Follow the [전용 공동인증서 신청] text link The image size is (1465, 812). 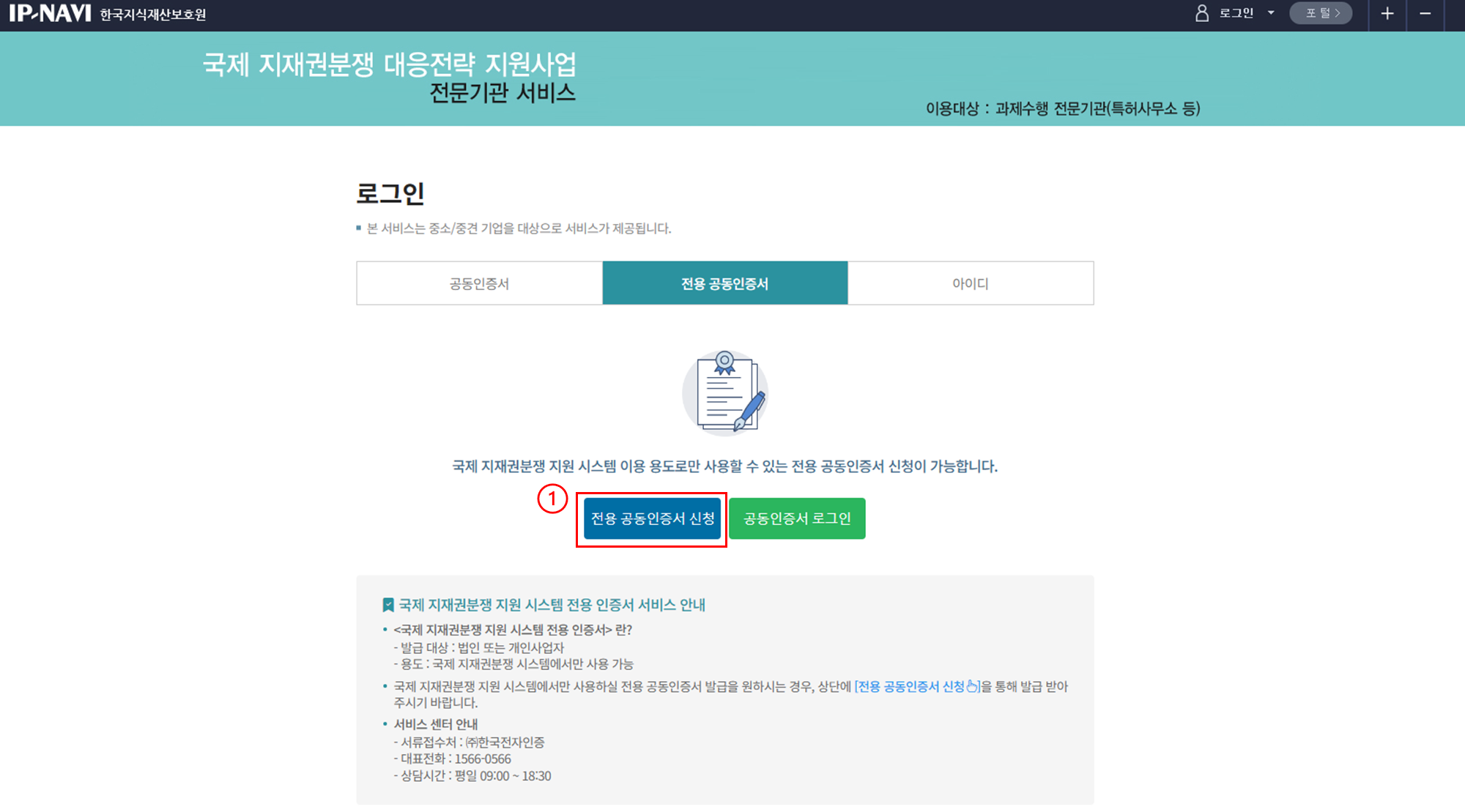(917, 686)
